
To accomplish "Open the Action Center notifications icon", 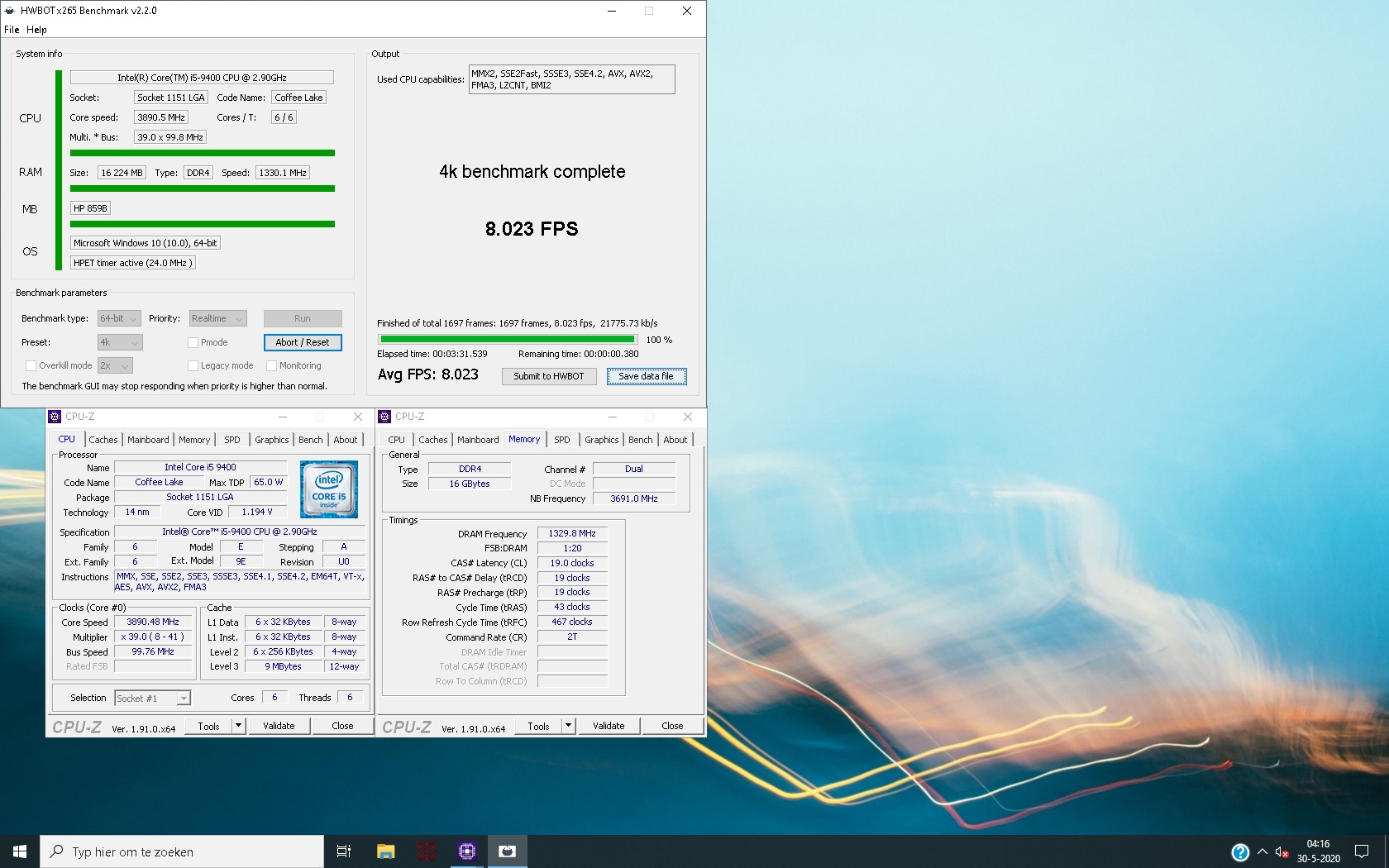I will coord(1362,851).
